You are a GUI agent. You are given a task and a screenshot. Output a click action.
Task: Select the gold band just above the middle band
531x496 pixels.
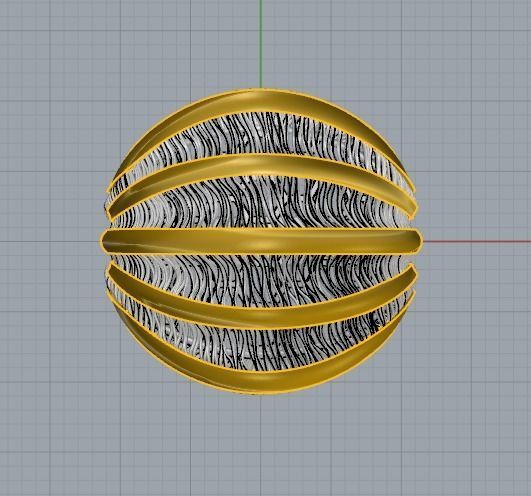pyautogui.click(x=261, y=165)
